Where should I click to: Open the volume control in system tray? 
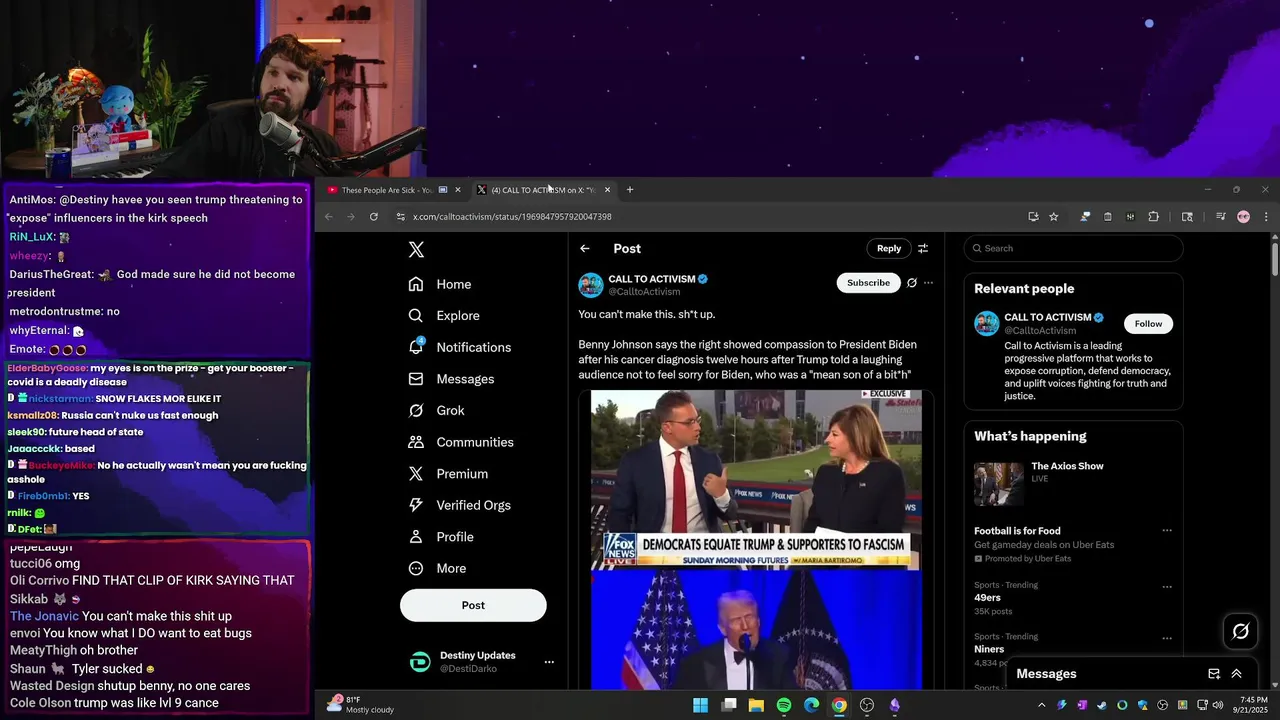click(1218, 705)
